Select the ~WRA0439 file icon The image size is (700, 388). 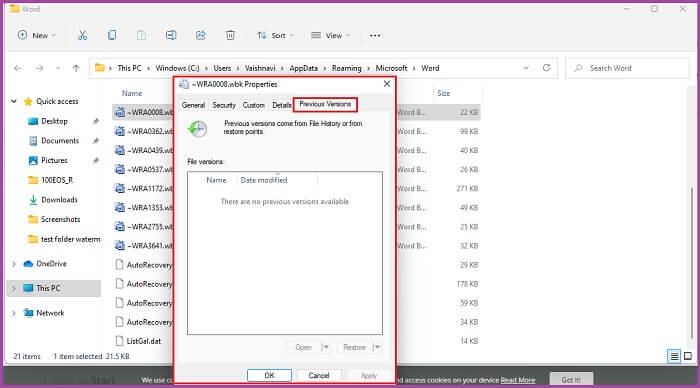pos(120,150)
